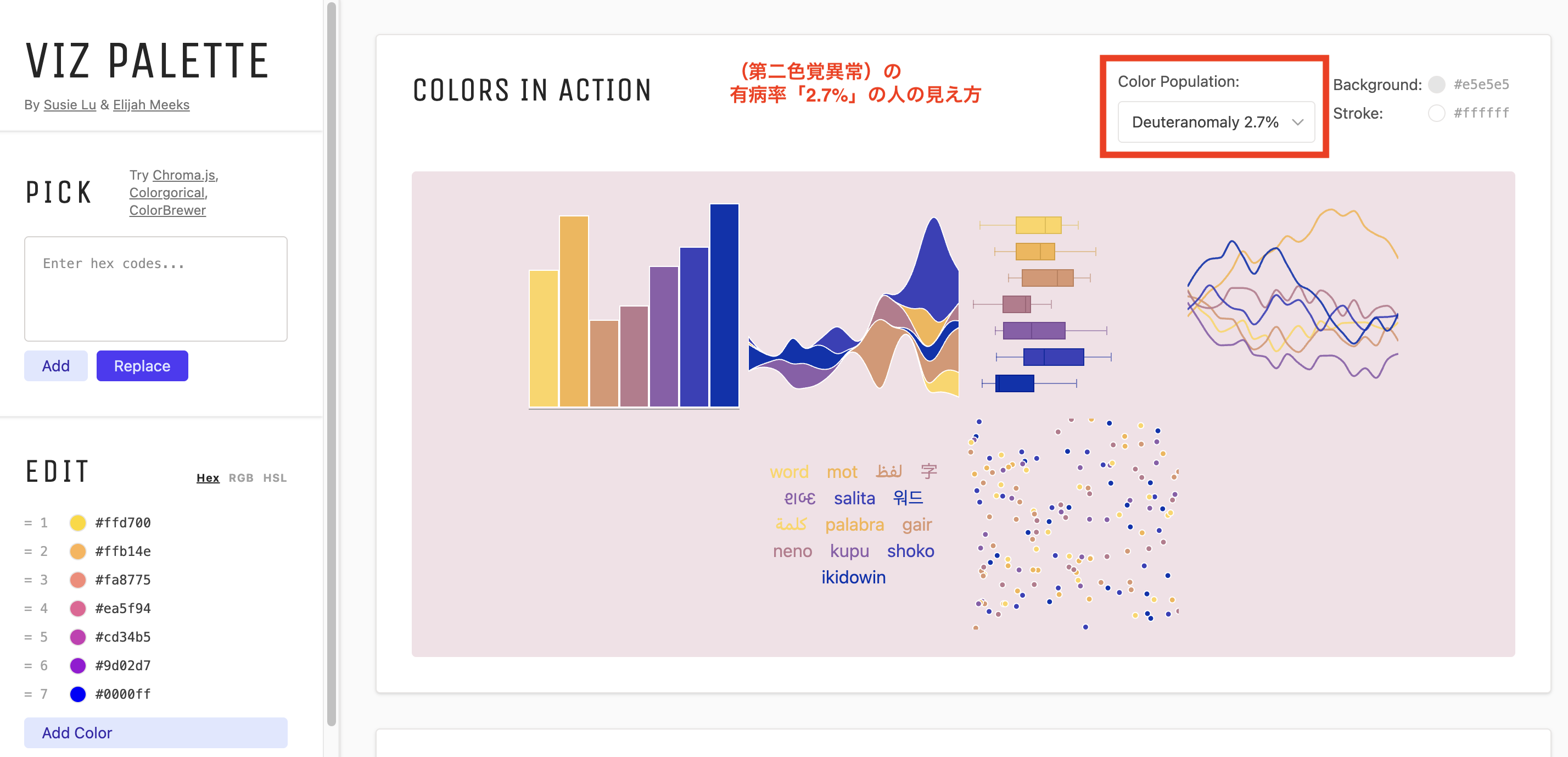Click the Background color circle
The height and width of the screenshot is (757, 1568).
coord(1437,85)
